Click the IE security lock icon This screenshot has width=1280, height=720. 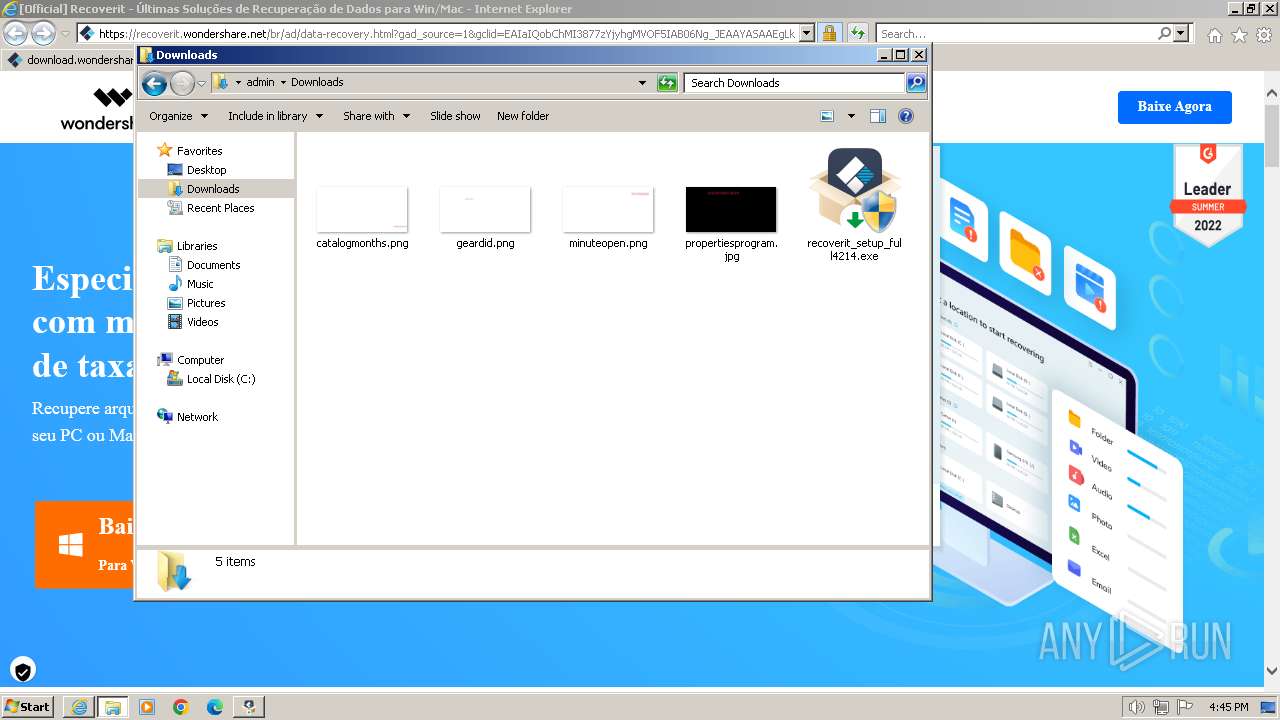click(x=829, y=34)
